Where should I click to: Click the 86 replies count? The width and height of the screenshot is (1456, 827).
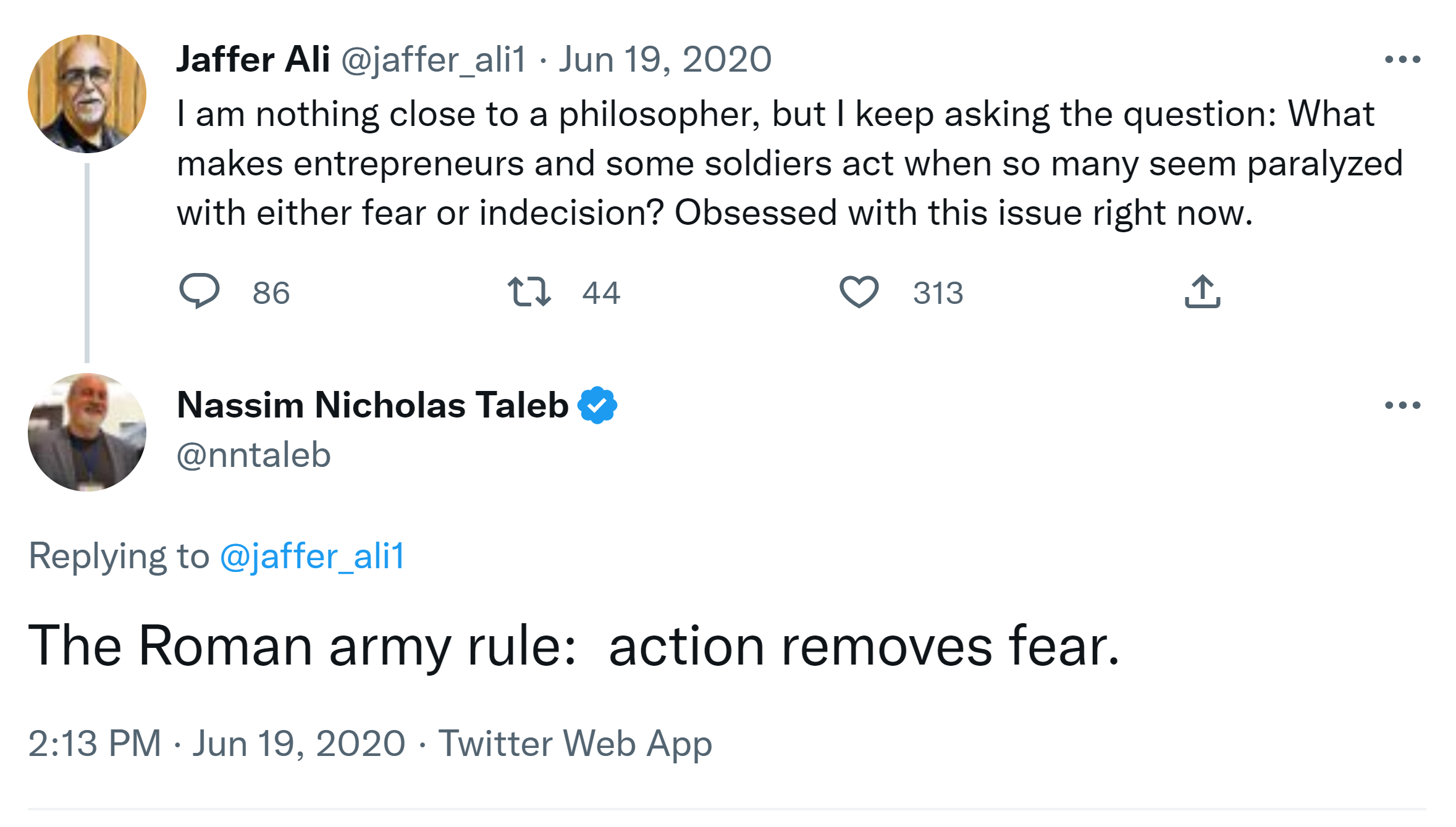pos(271,293)
